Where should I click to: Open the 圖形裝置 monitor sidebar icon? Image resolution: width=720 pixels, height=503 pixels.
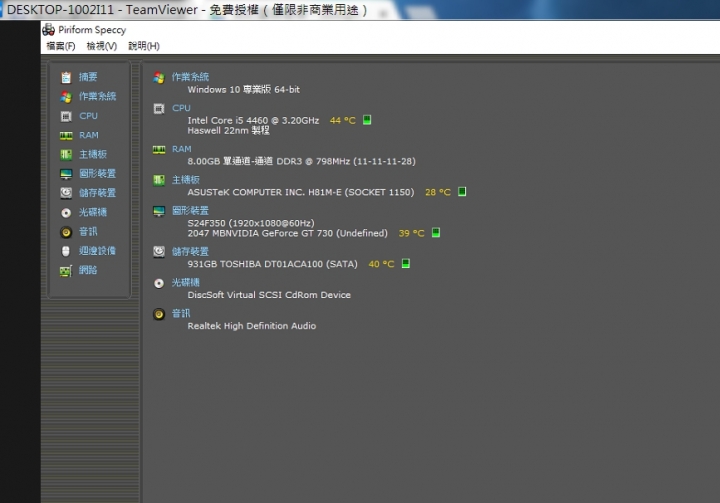(66, 174)
